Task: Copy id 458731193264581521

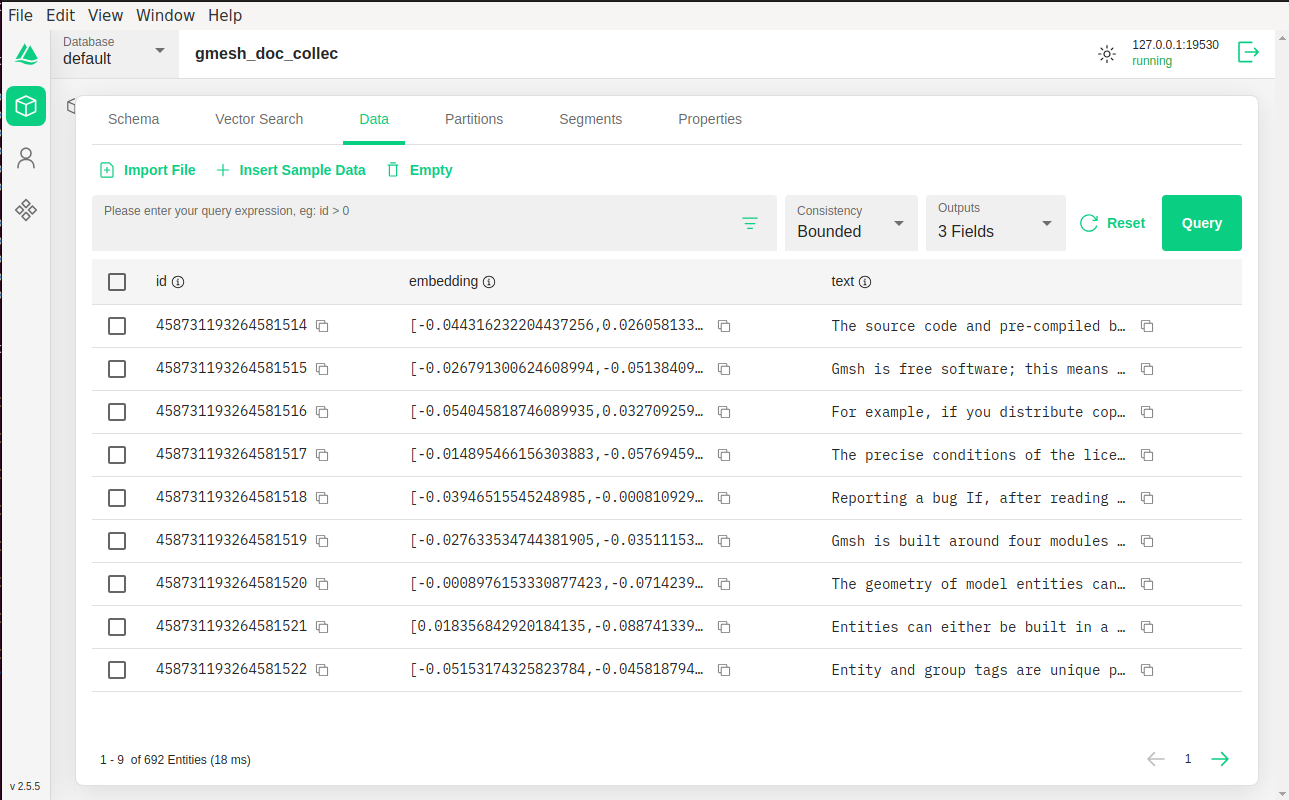Action: click(x=322, y=627)
